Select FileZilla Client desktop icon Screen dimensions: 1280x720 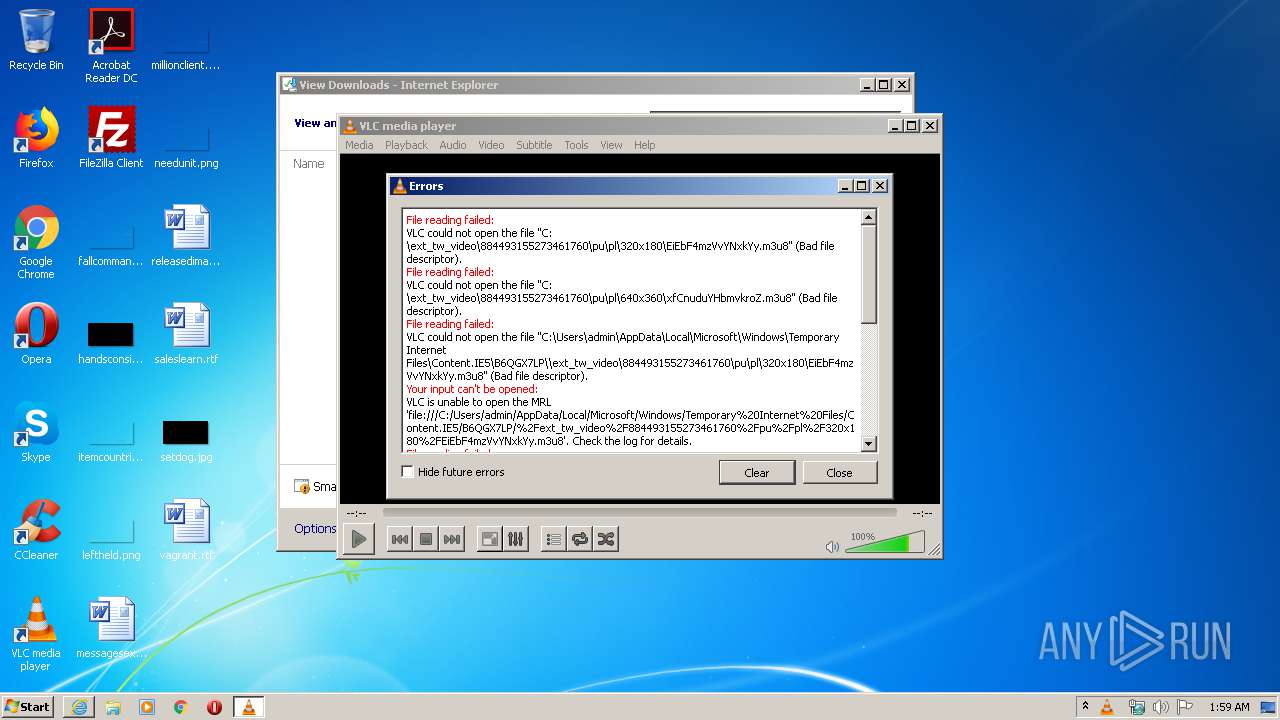pos(111,138)
